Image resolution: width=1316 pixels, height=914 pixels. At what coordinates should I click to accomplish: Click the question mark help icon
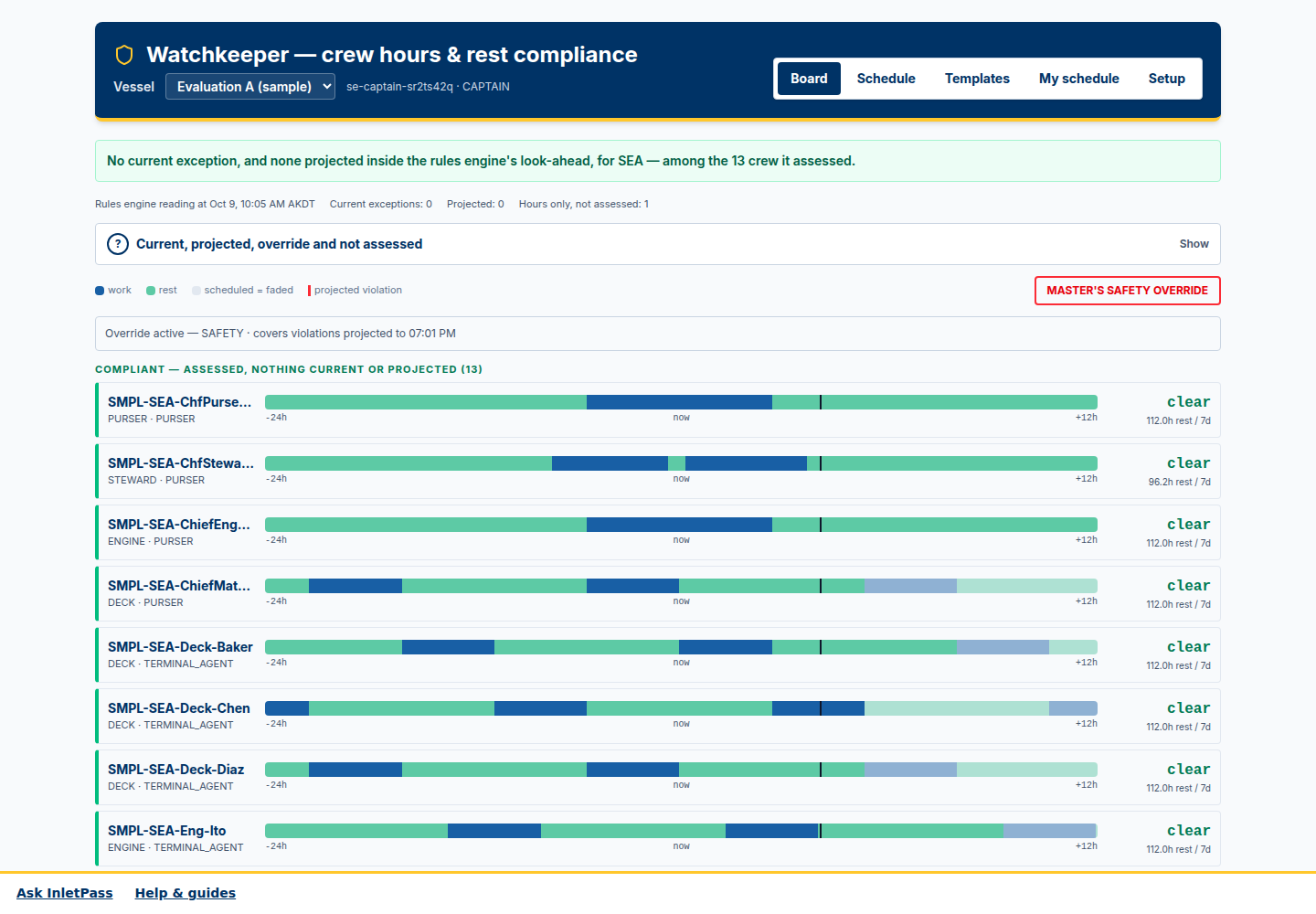coord(118,244)
